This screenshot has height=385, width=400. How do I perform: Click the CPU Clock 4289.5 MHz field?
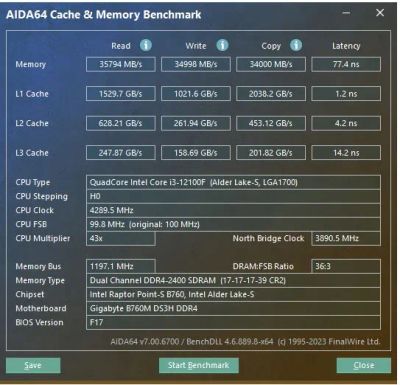233,210
